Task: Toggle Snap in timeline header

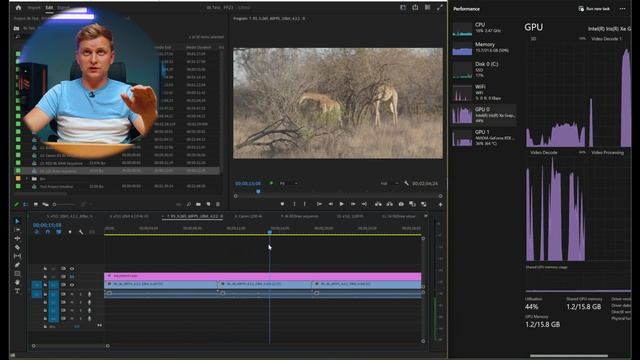Action: tap(48, 232)
